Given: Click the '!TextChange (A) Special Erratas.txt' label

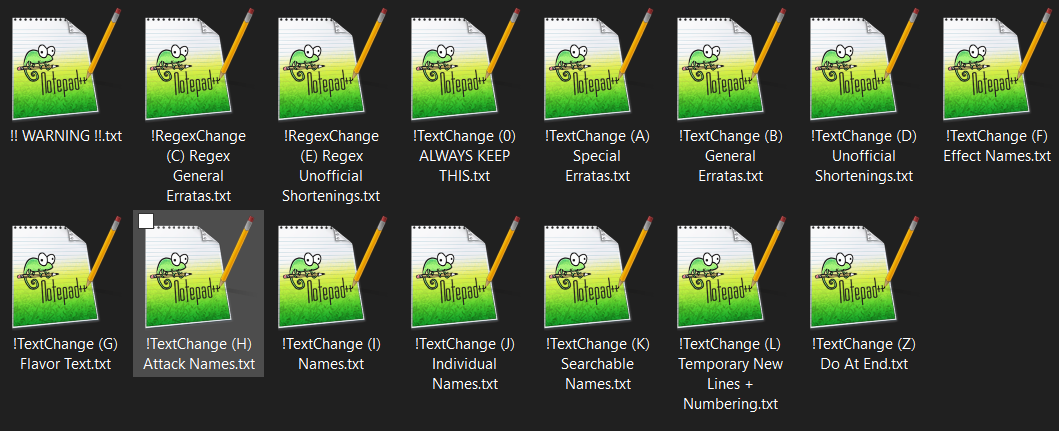Looking at the screenshot, I should click(x=597, y=156).
